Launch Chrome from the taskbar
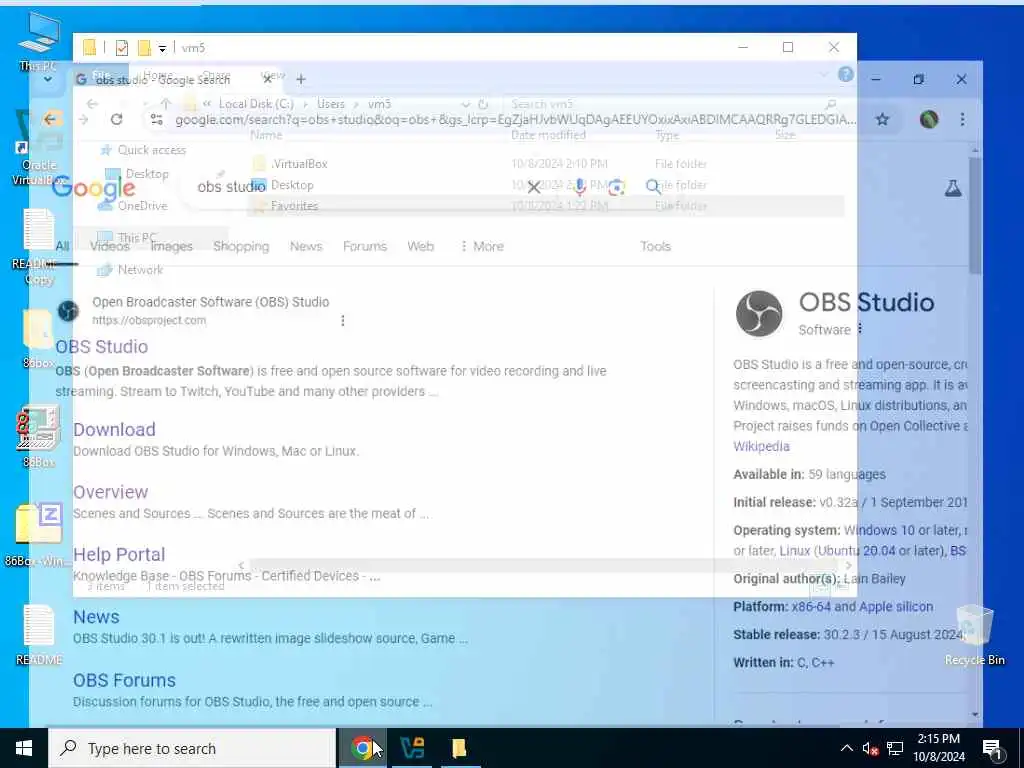 tap(361, 748)
